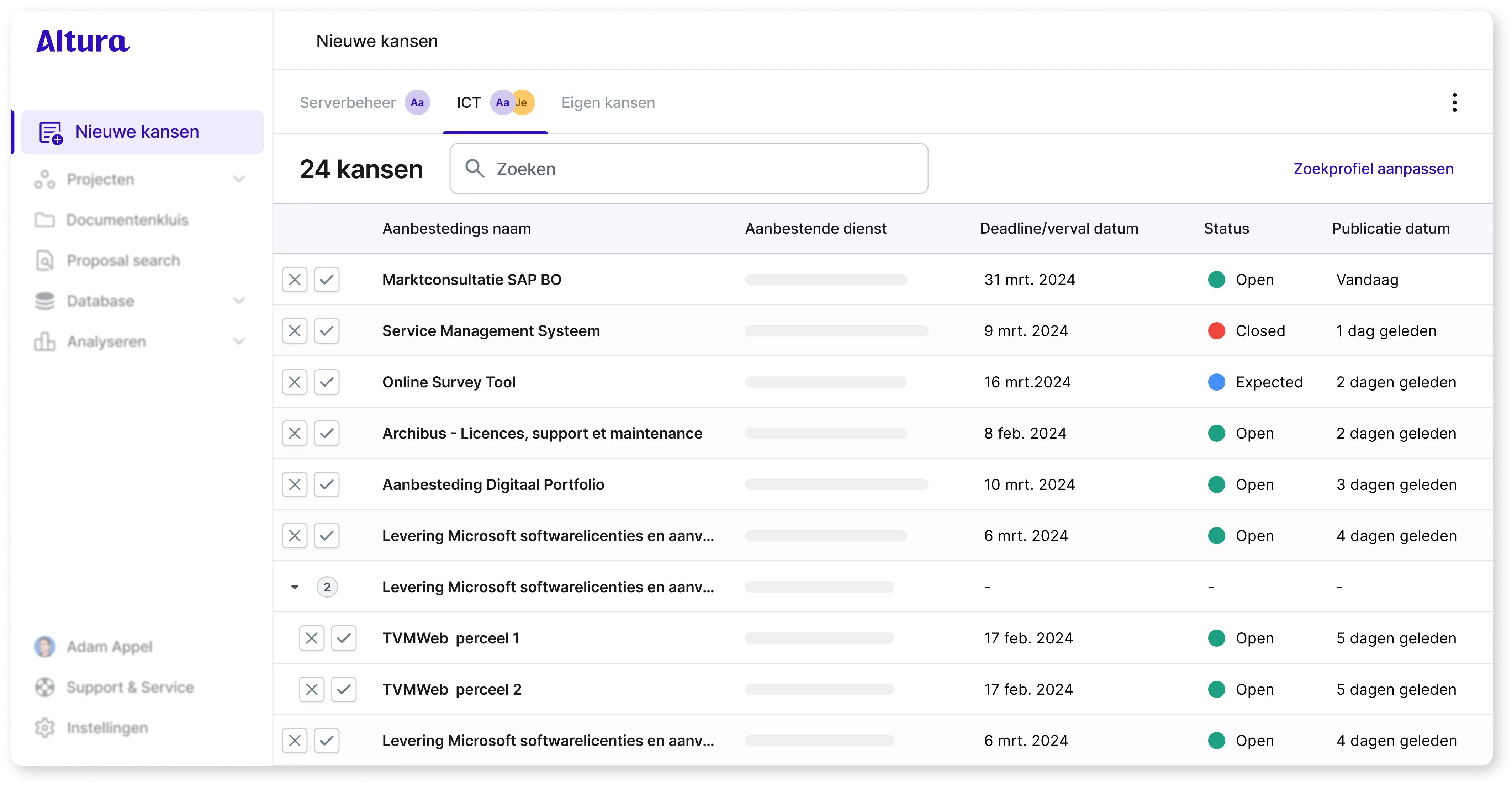
Task: Accept TVMWeb perceel 2 checkmark
Action: click(344, 689)
